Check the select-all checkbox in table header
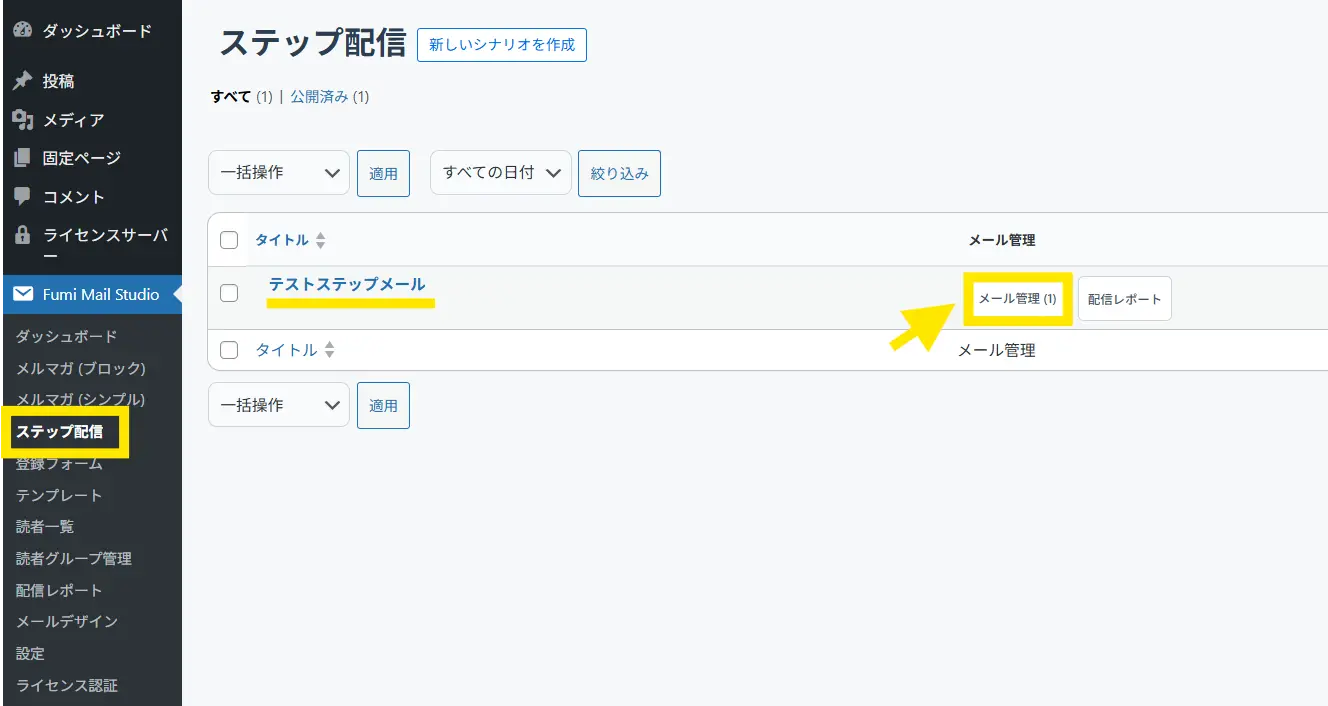The height and width of the screenshot is (706, 1328). [229, 240]
